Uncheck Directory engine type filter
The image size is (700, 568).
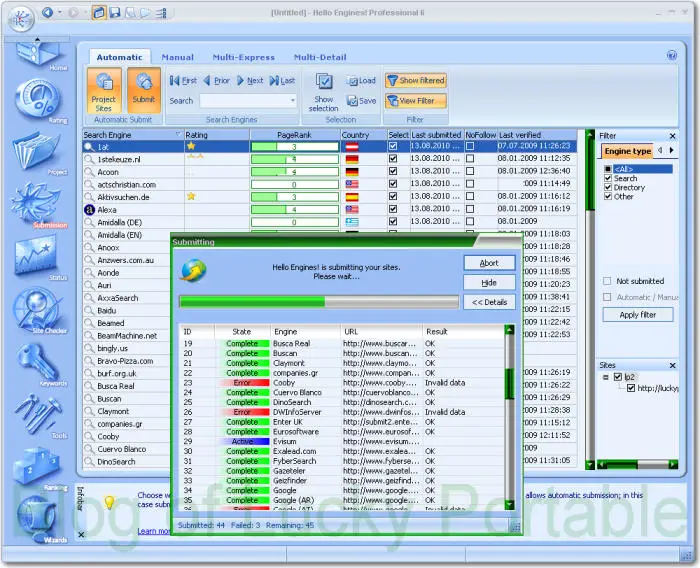click(608, 187)
